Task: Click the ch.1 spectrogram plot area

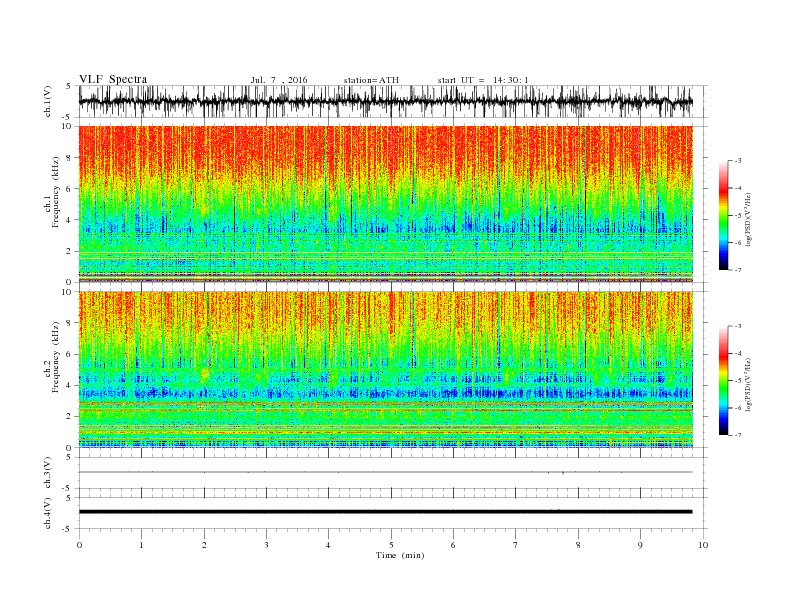Action: pyautogui.click(x=386, y=204)
